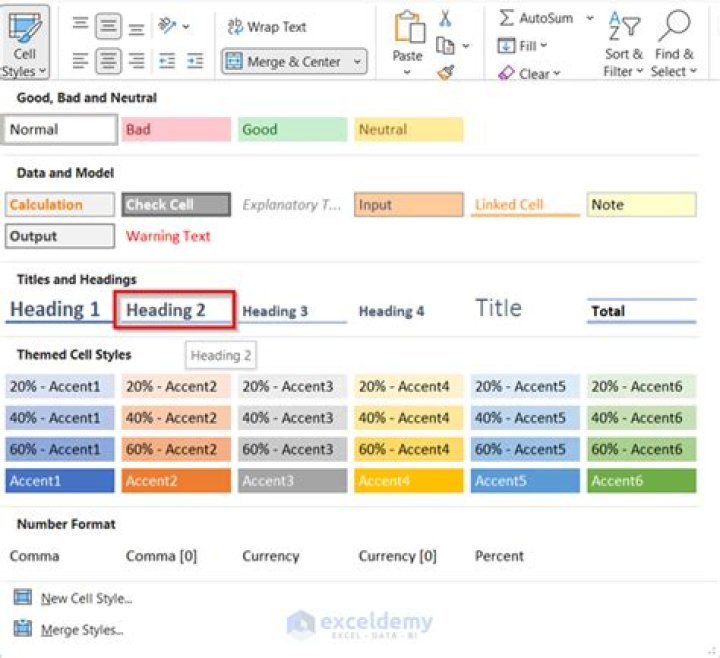Choose the Explanatory Text style
The height and width of the screenshot is (658, 720).
(292, 204)
